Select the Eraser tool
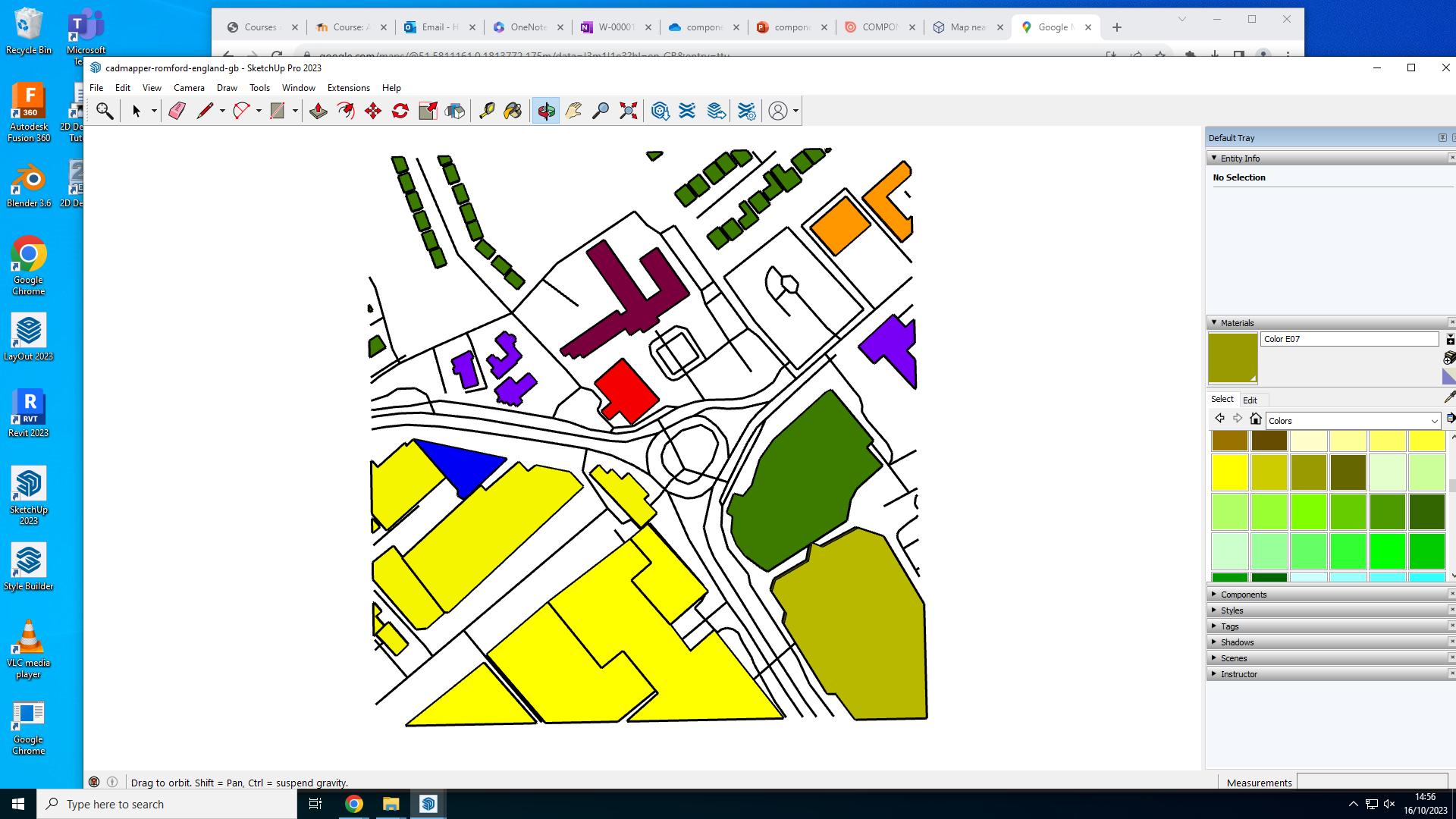Screen dimensions: 1456x819 click(x=177, y=111)
